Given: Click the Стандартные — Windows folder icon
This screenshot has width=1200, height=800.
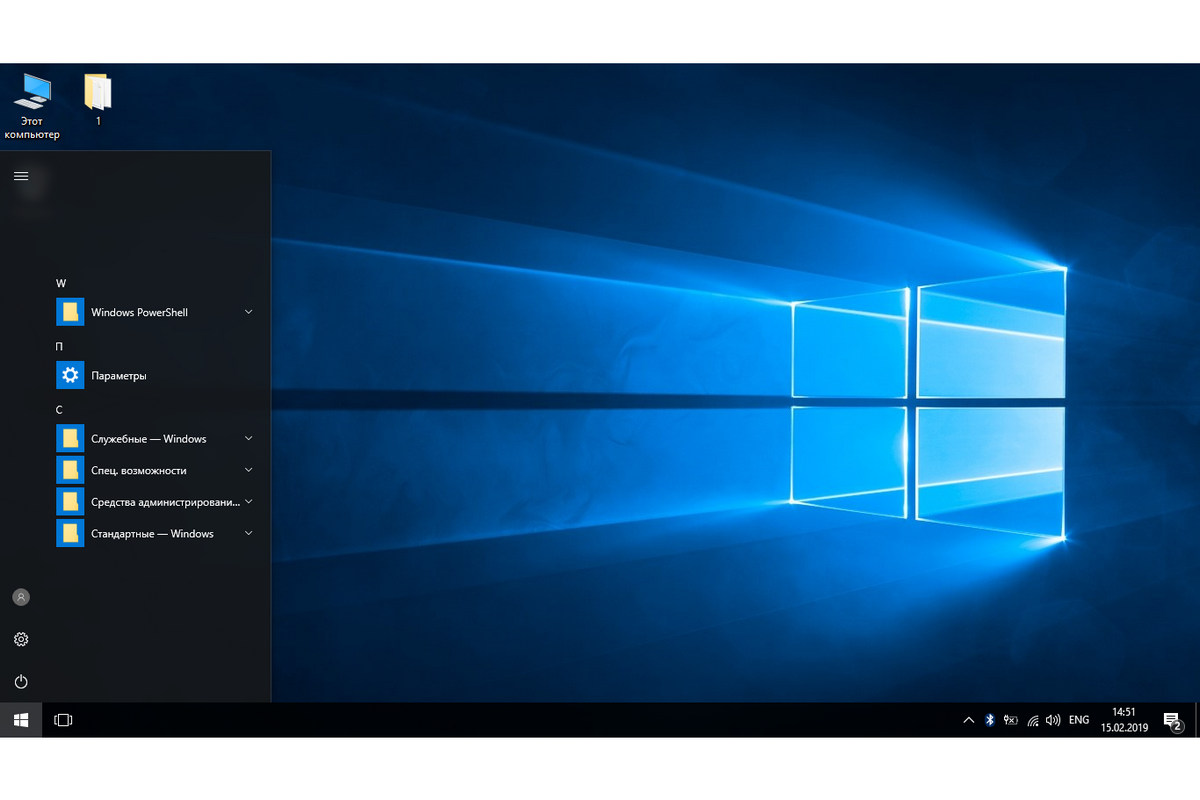Looking at the screenshot, I should pos(70,534).
